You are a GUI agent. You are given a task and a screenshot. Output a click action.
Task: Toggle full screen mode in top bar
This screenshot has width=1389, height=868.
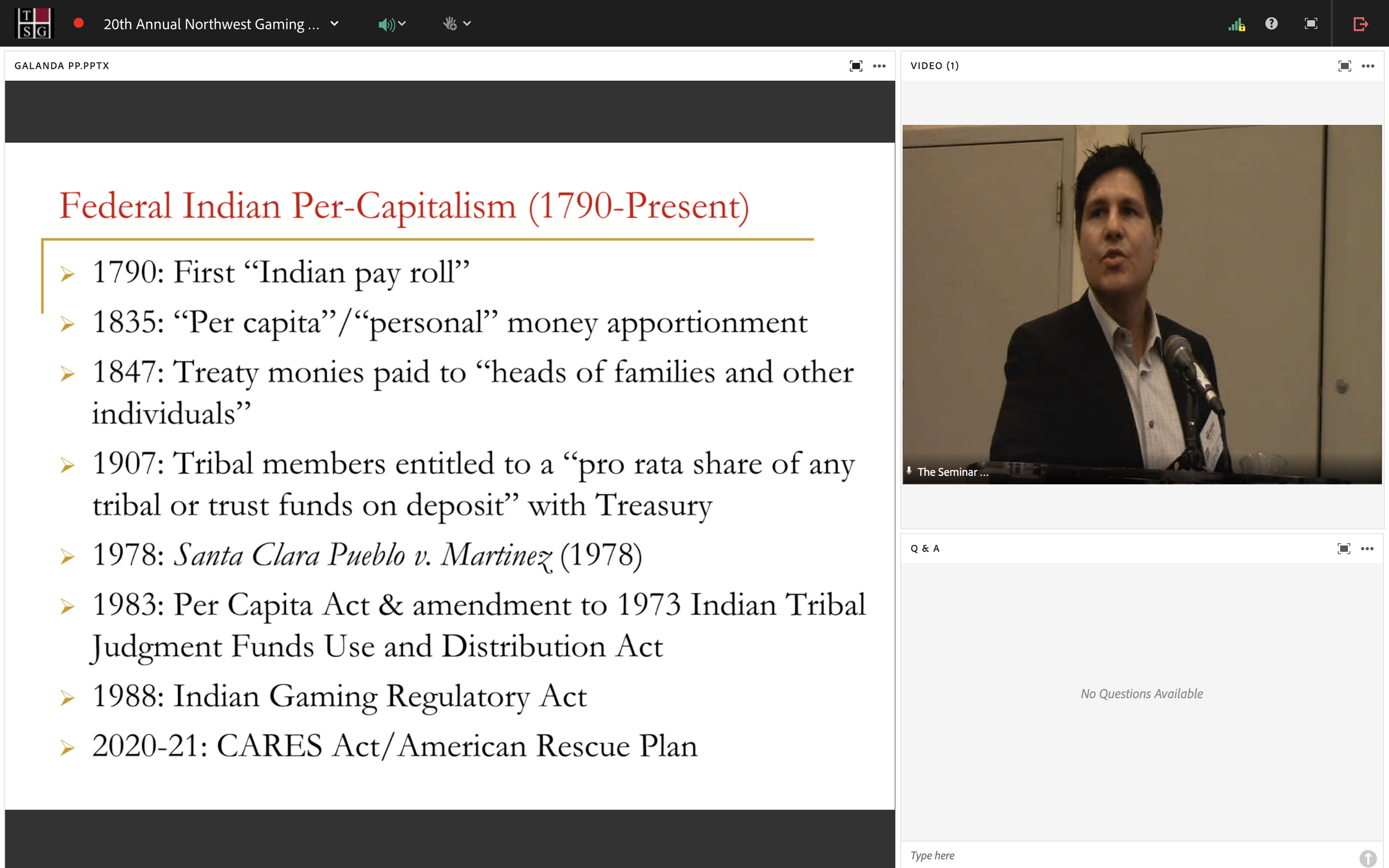[1311, 23]
